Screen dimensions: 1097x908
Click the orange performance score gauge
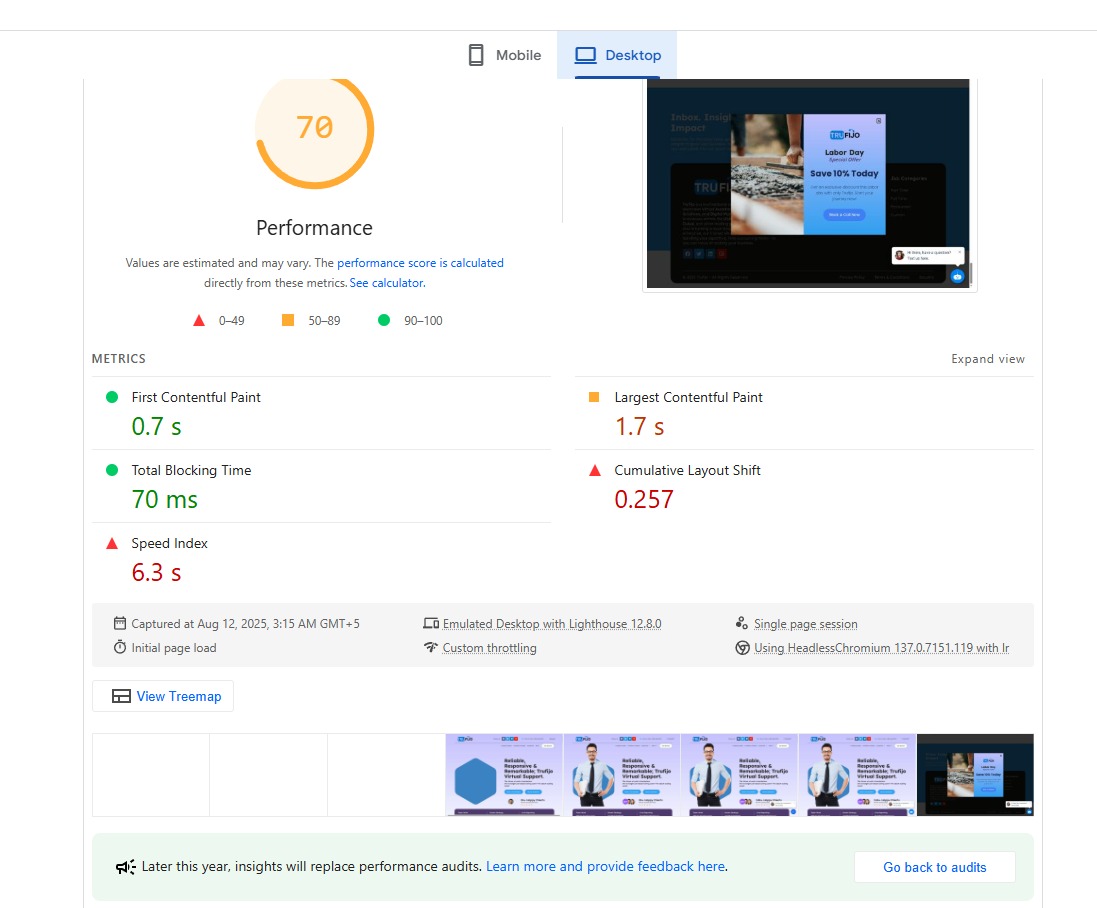314,128
